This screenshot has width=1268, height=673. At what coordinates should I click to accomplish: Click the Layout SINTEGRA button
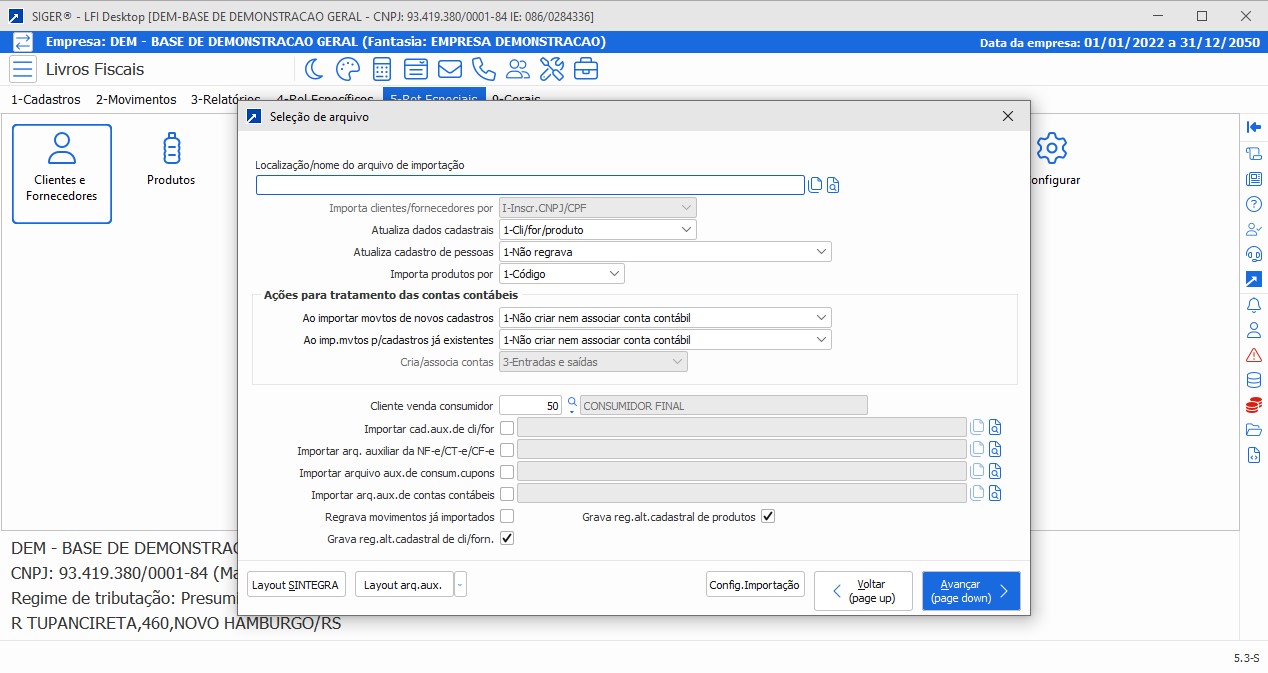tap(296, 585)
